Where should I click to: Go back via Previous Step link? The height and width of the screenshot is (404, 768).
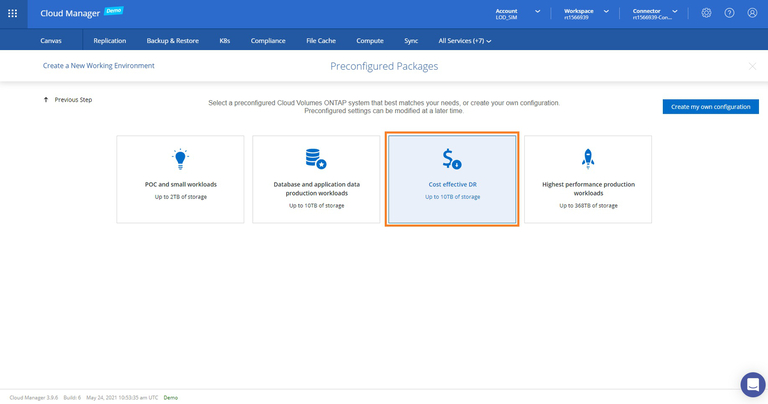[68, 100]
